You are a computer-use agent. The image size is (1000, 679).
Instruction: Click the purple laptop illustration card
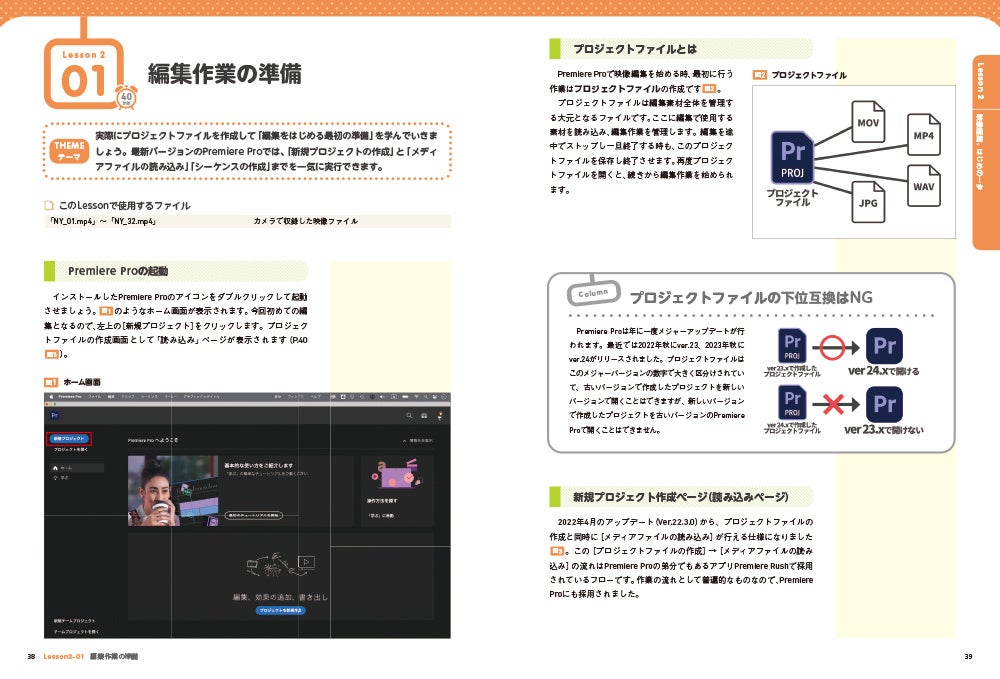[397, 473]
